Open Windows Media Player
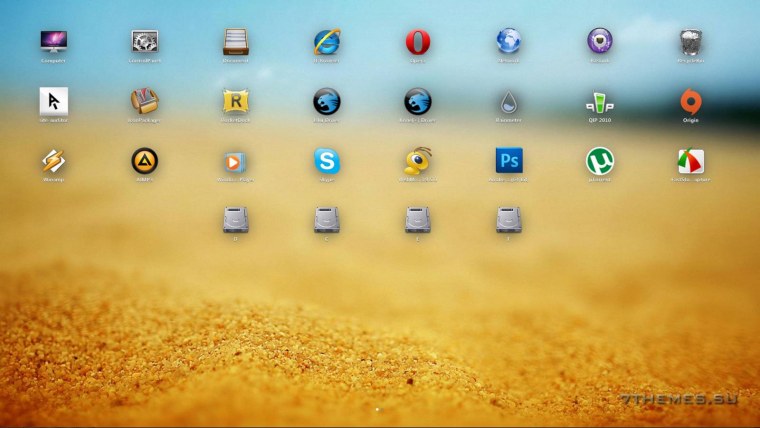 236,160
